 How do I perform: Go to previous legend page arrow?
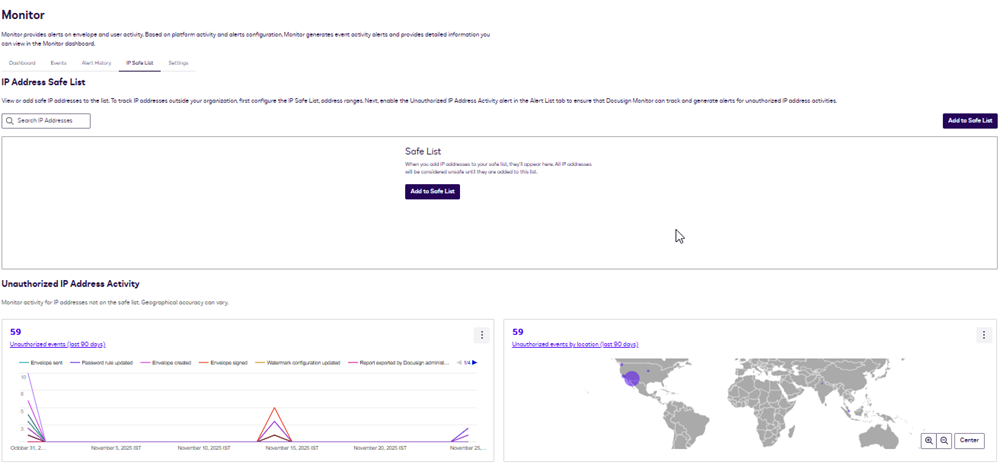click(x=458, y=362)
